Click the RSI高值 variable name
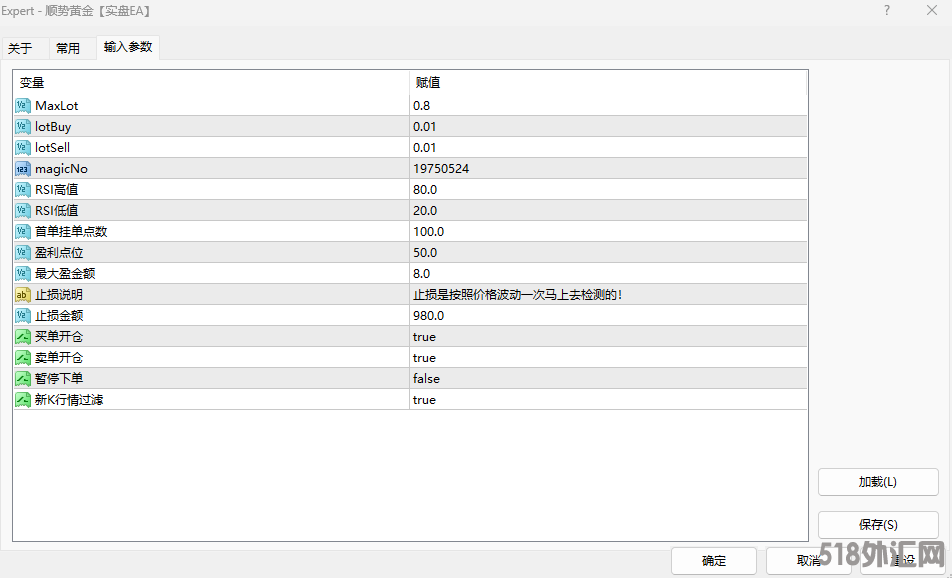952x578 pixels. coord(56,189)
